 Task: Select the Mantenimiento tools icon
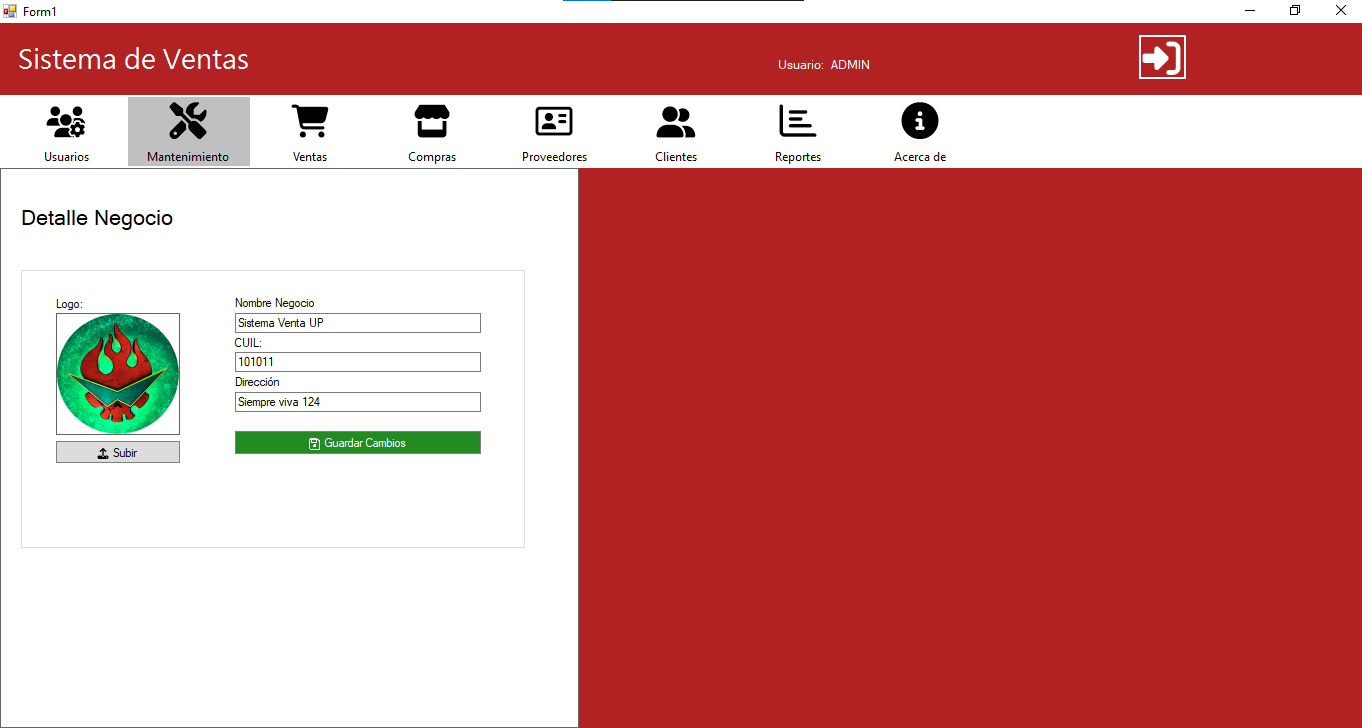point(188,122)
